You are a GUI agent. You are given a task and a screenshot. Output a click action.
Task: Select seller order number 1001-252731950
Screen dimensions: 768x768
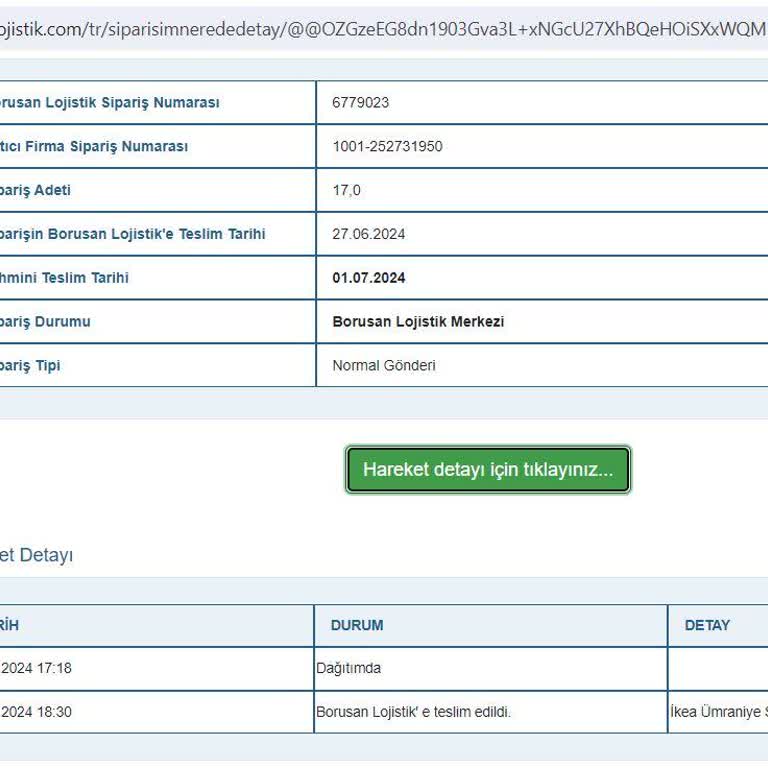point(387,146)
